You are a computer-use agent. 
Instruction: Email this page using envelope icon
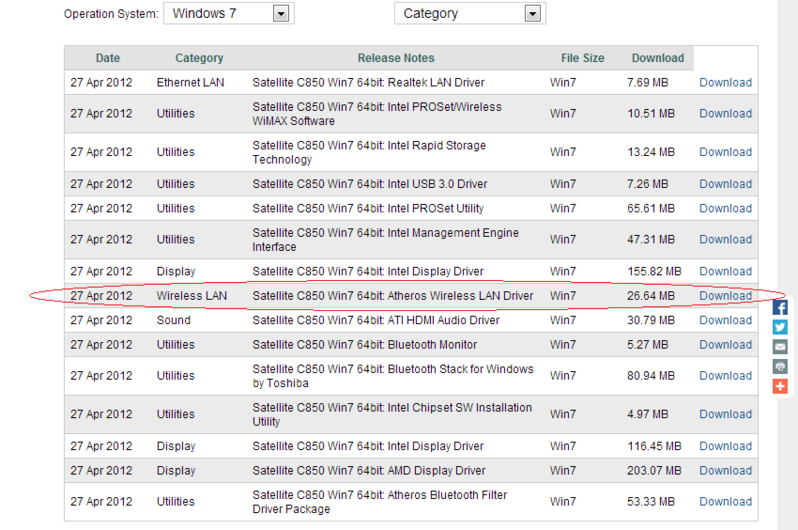[x=780, y=347]
